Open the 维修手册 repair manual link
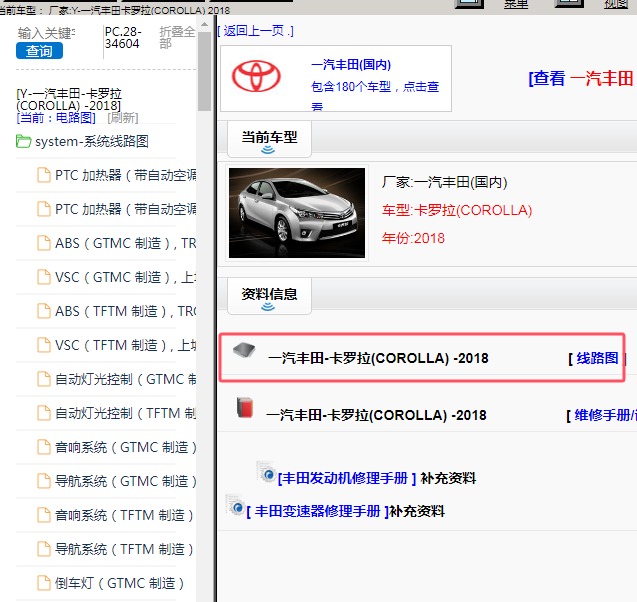Screen dimensions: 637x602 tap(605, 416)
